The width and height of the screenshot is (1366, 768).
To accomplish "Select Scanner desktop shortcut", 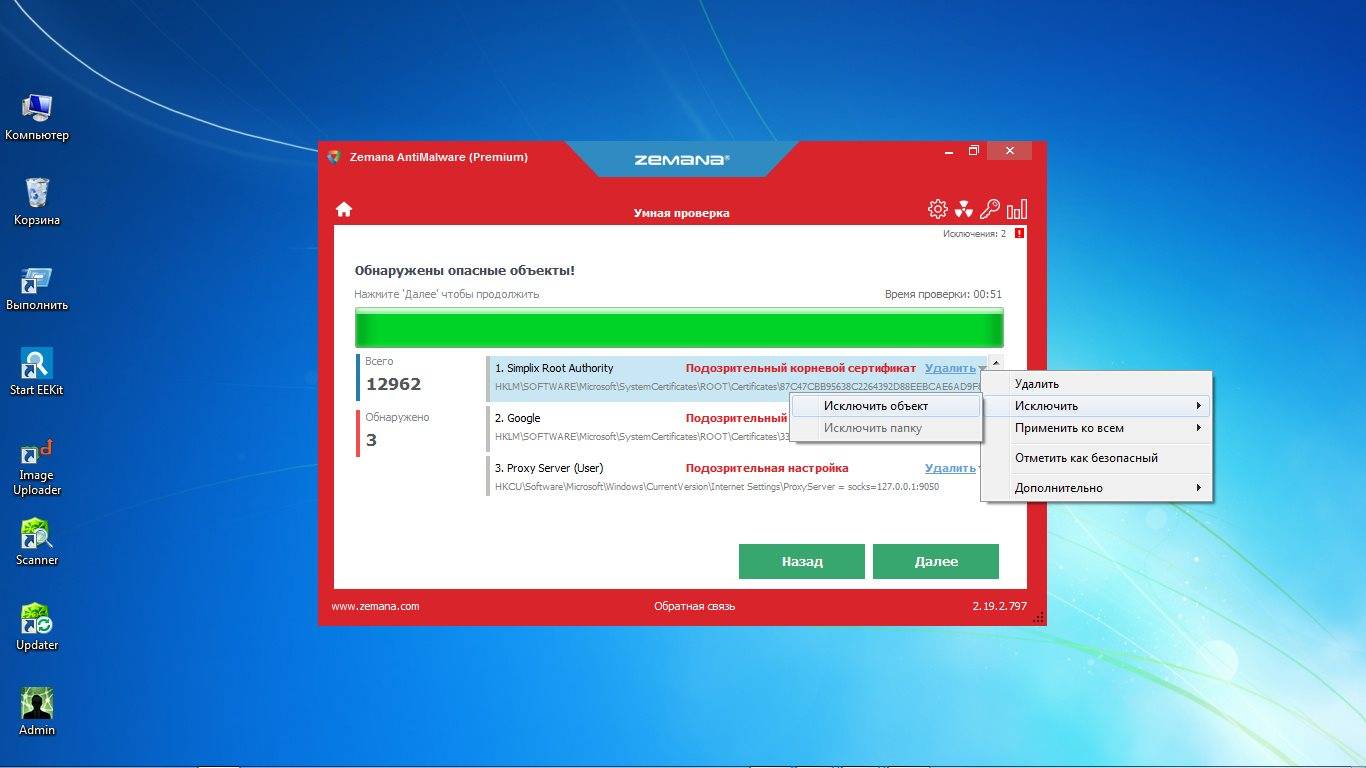I will click(x=37, y=542).
